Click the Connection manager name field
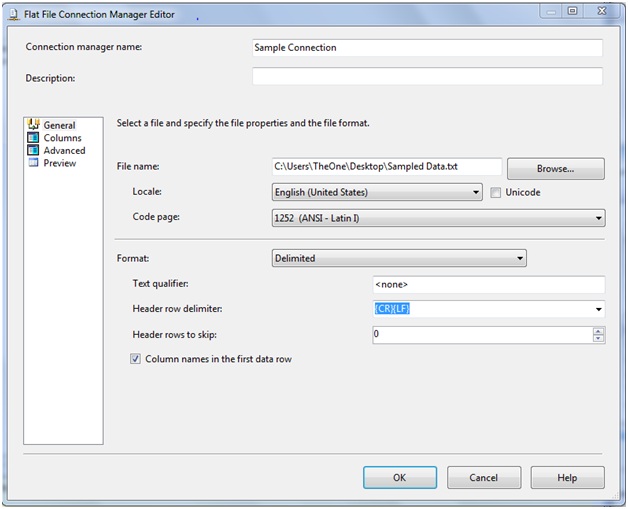The image size is (628, 509). 427,48
